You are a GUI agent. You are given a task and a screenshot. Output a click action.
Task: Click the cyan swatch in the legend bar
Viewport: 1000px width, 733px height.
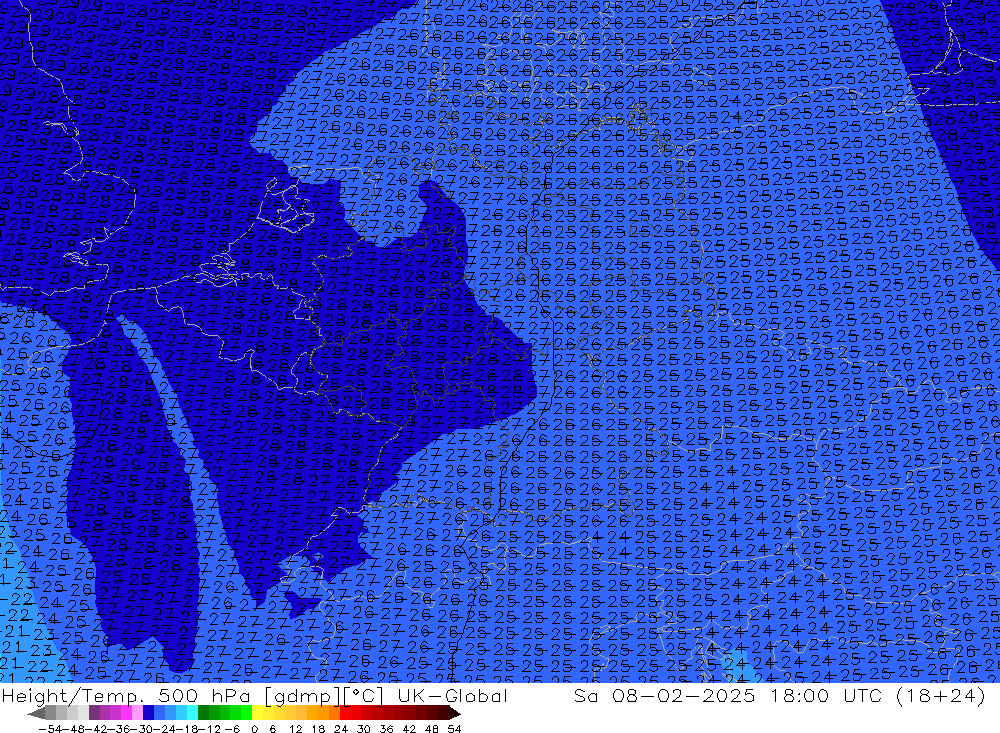click(x=192, y=713)
